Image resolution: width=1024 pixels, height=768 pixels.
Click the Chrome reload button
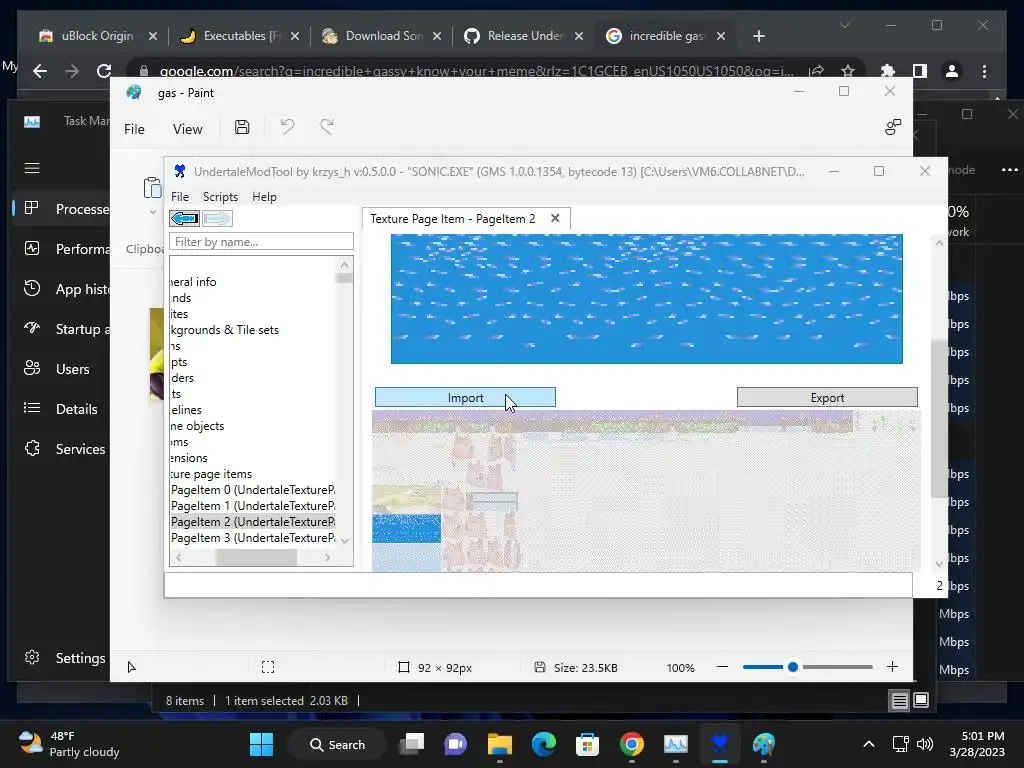(104, 71)
